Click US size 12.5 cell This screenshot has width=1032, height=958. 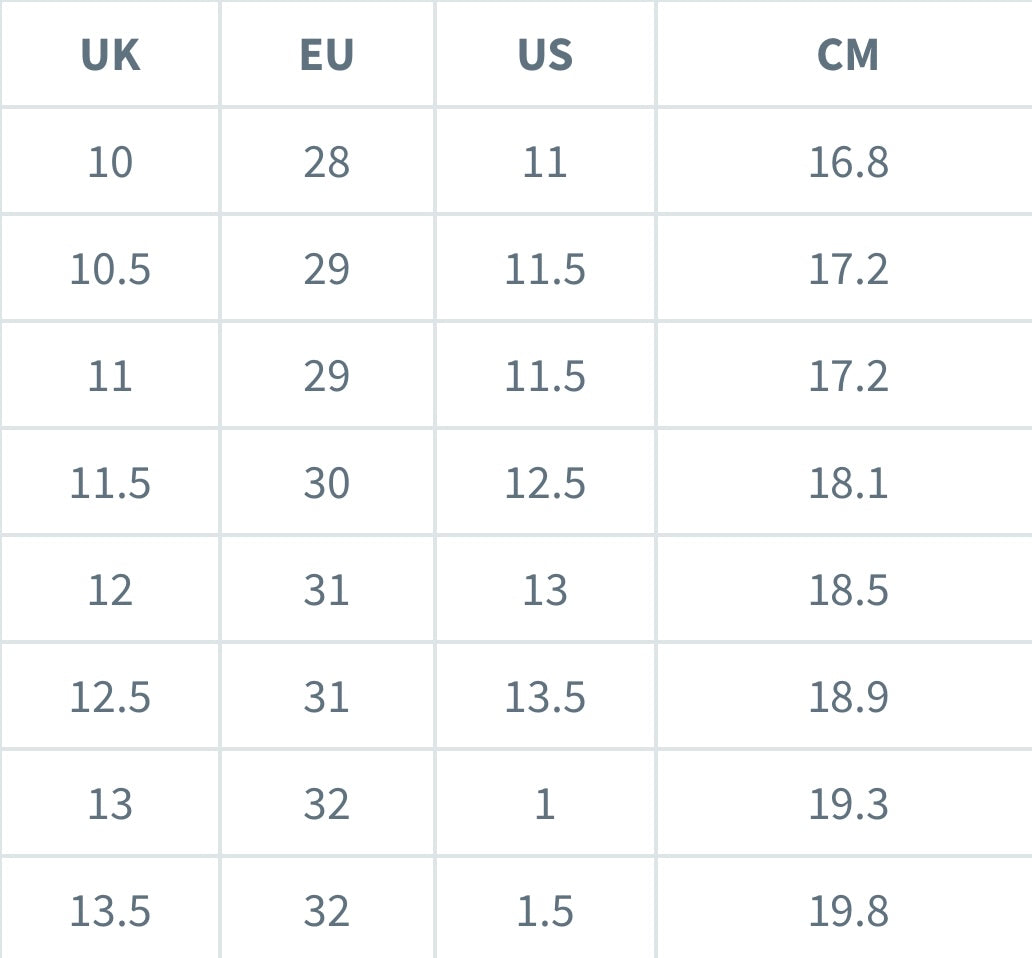coord(545,484)
